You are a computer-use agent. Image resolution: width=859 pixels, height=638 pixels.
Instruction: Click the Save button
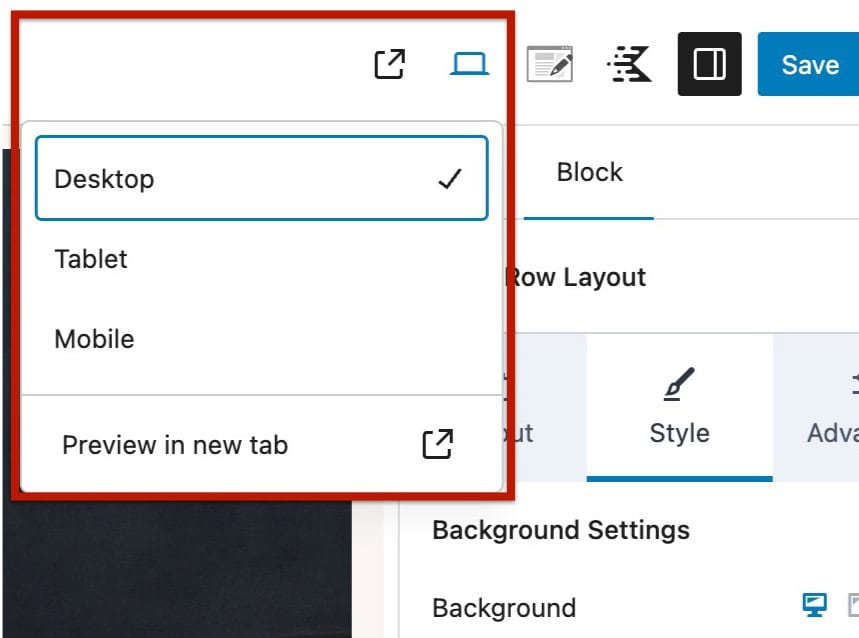pyautogui.click(x=812, y=64)
